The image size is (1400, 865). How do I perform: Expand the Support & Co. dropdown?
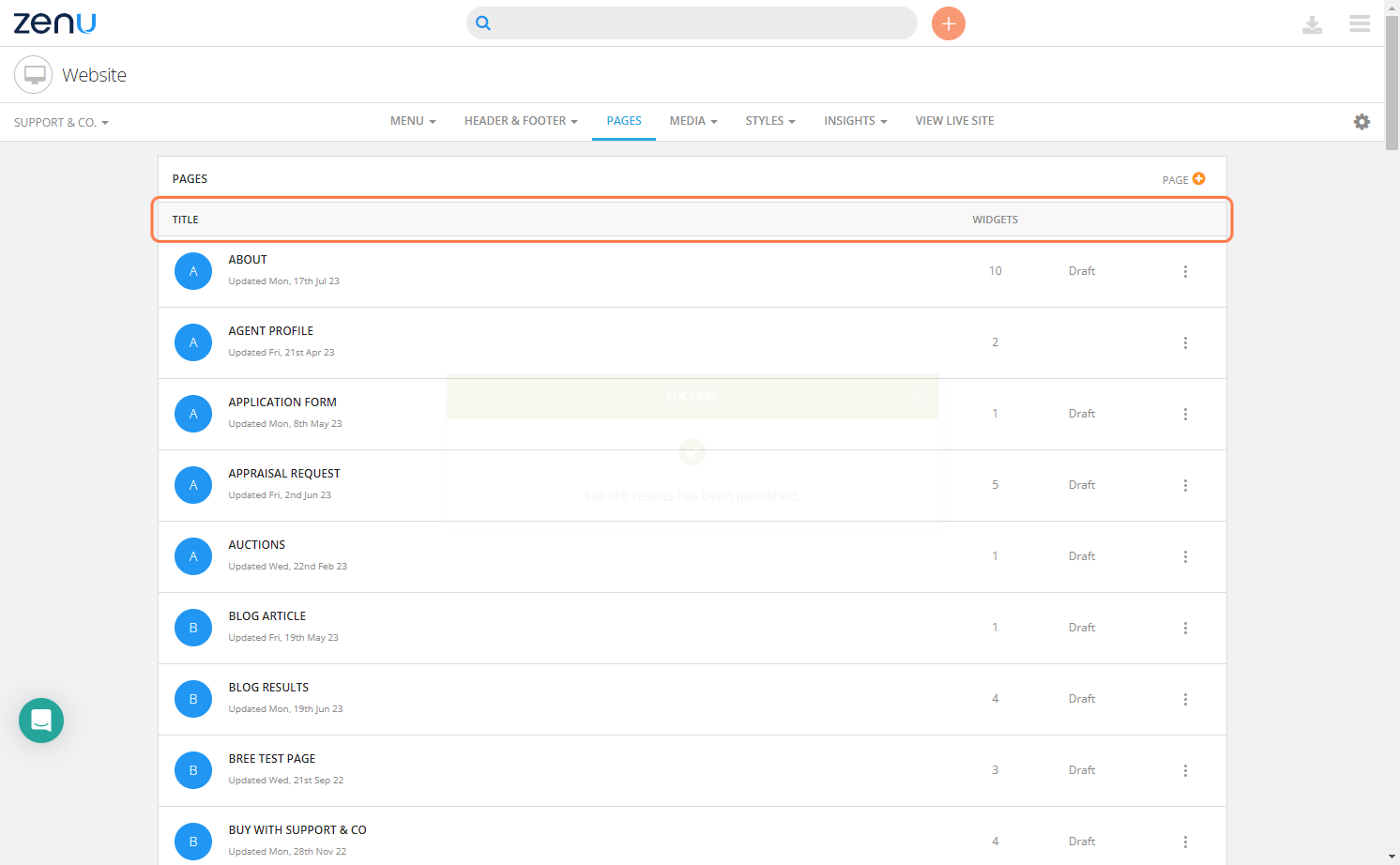coord(61,123)
